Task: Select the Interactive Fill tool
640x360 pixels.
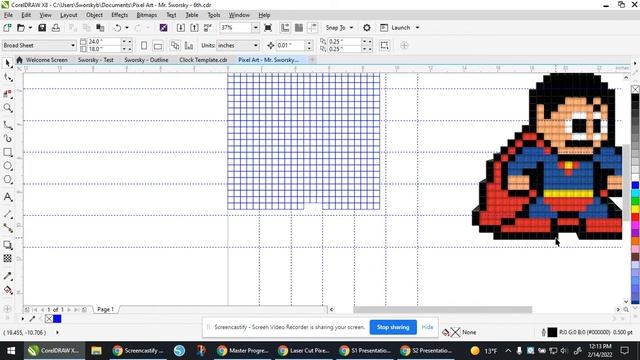Action: 8,290
